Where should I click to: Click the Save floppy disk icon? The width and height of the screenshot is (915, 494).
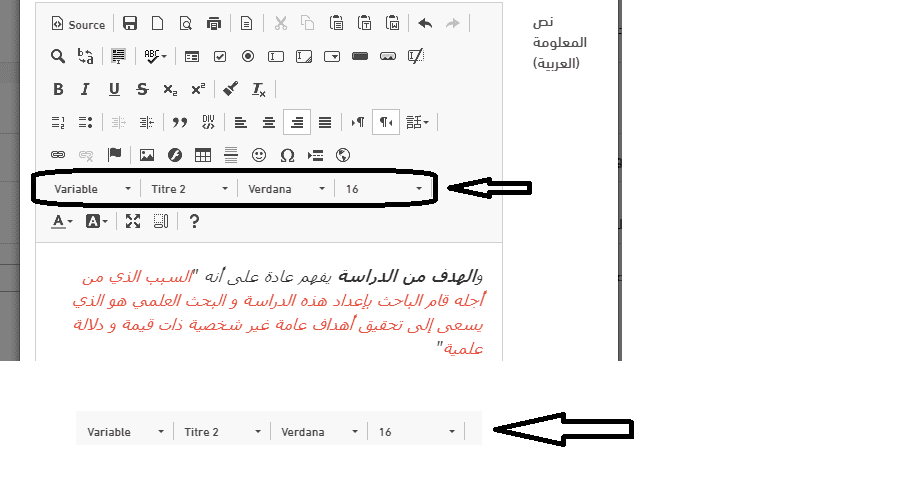pyautogui.click(x=130, y=23)
